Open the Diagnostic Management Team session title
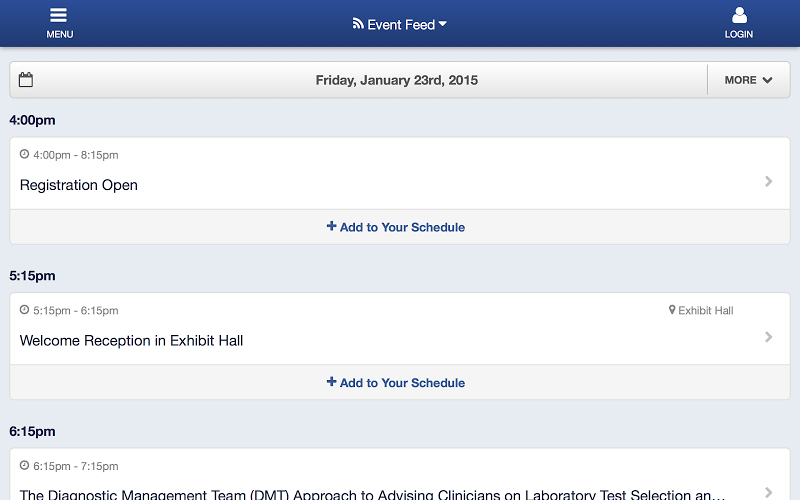This screenshot has width=800, height=500. tap(372, 494)
